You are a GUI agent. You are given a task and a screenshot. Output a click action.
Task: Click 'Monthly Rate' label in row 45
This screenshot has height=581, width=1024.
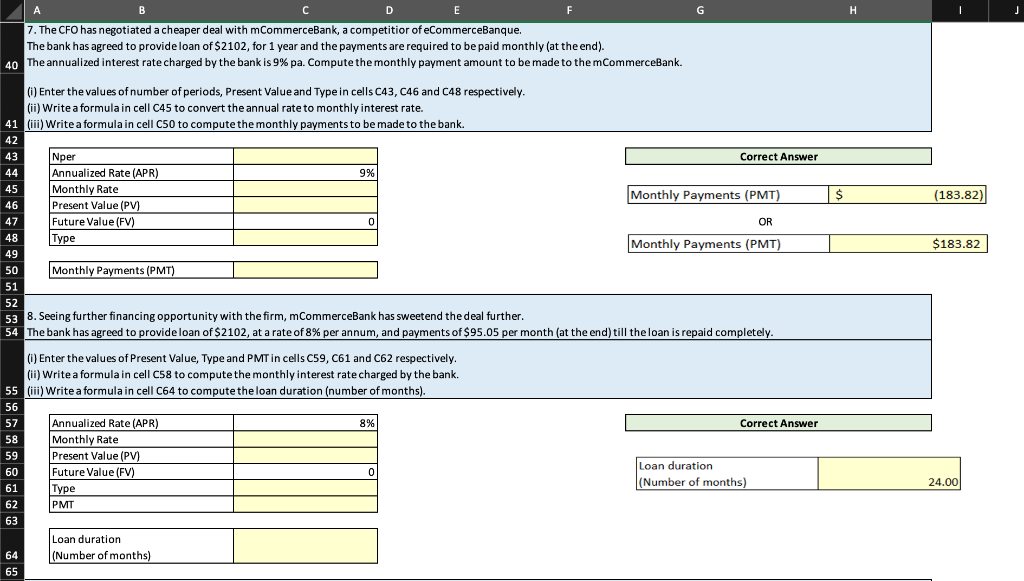[141, 189]
